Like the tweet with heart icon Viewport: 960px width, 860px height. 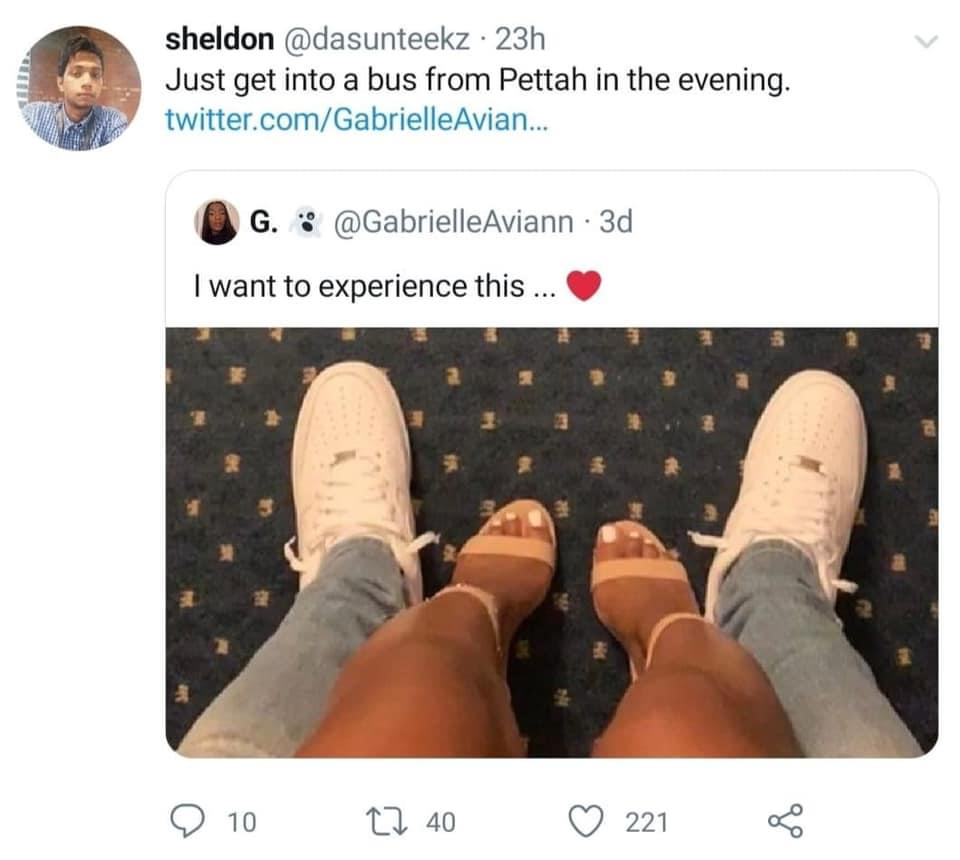click(586, 821)
